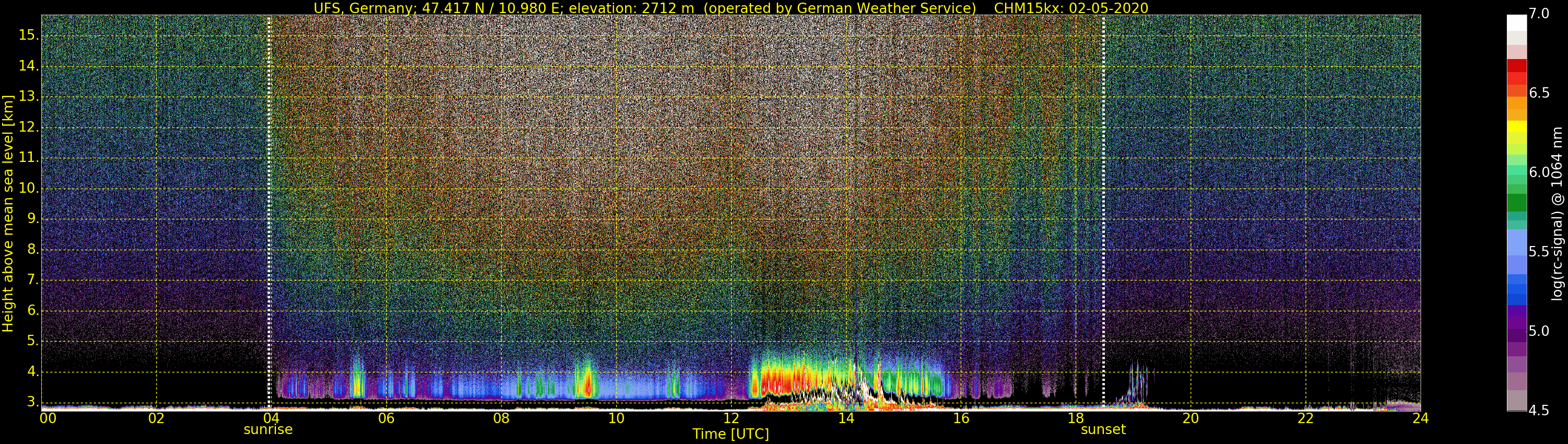Click the height axis tick label '14.'
The width and height of the screenshot is (1568, 444).
pyautogui.click(x=29, y=66)
